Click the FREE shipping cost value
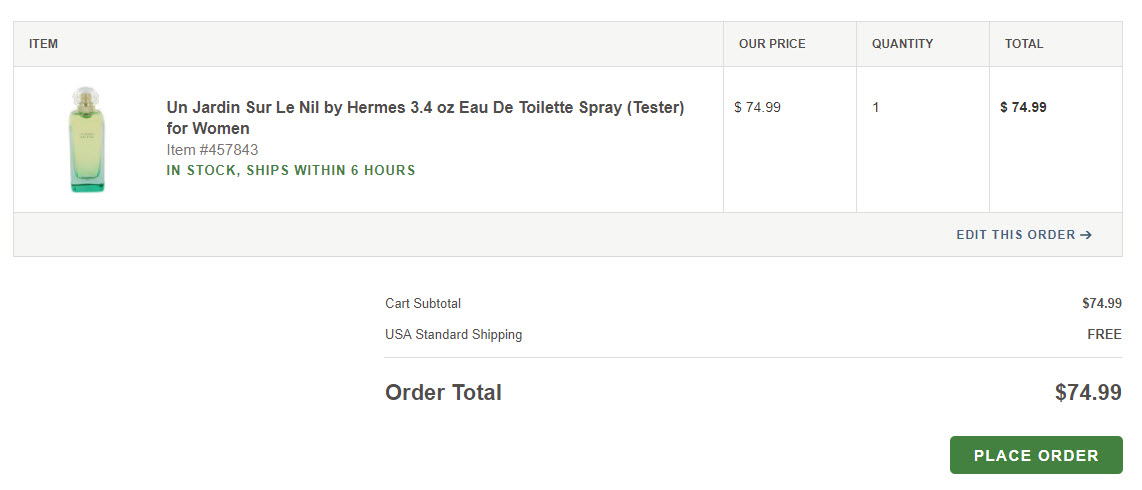Image resolution: width=1142 pixels, height=490 pixels. tap(1104, 335)
